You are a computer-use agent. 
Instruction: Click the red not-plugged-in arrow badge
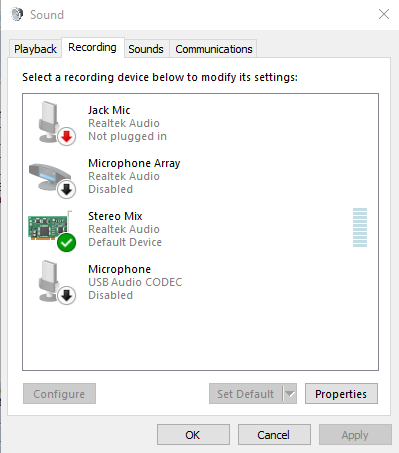67,137
